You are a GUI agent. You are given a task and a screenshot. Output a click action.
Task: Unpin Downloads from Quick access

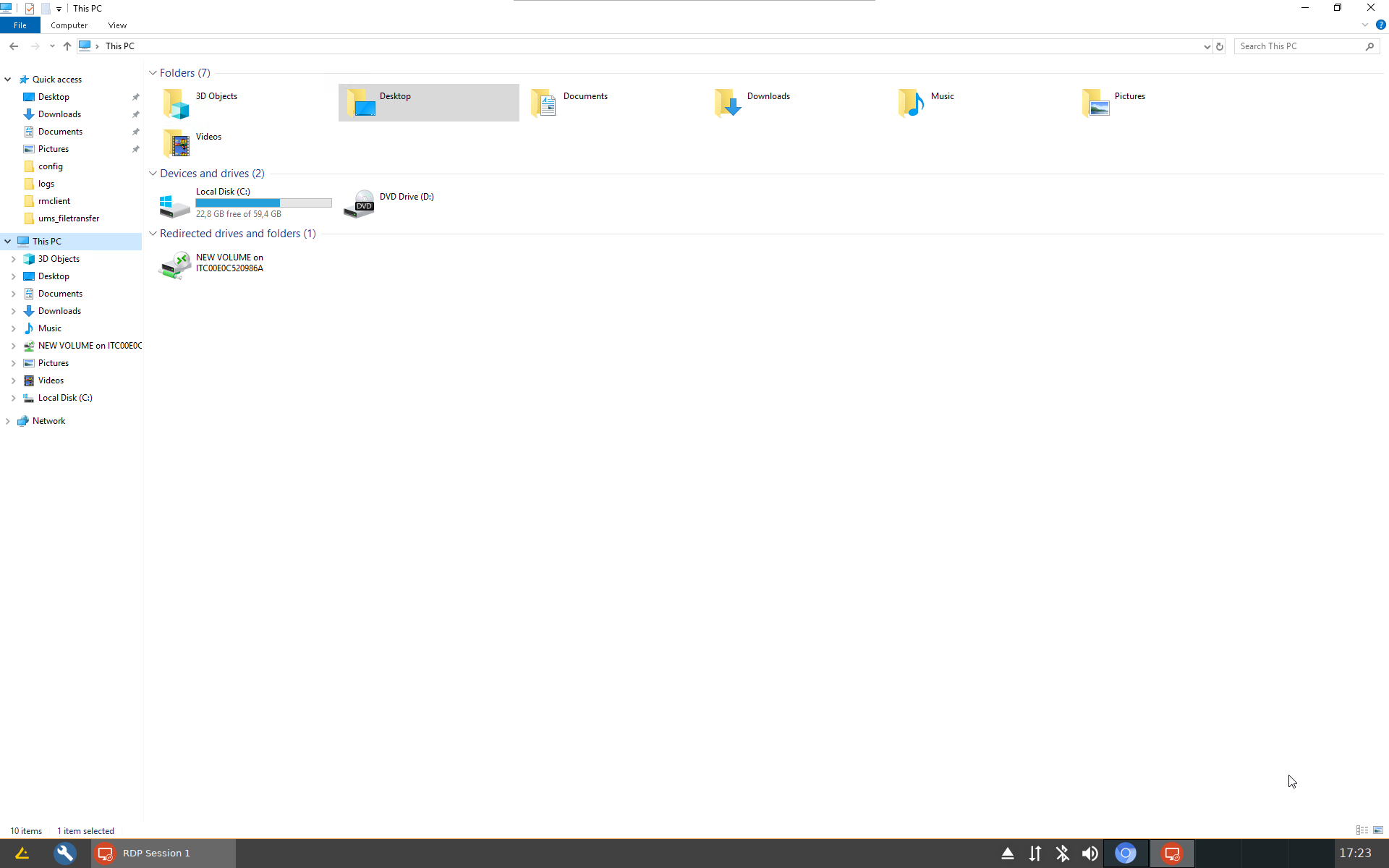135,114
